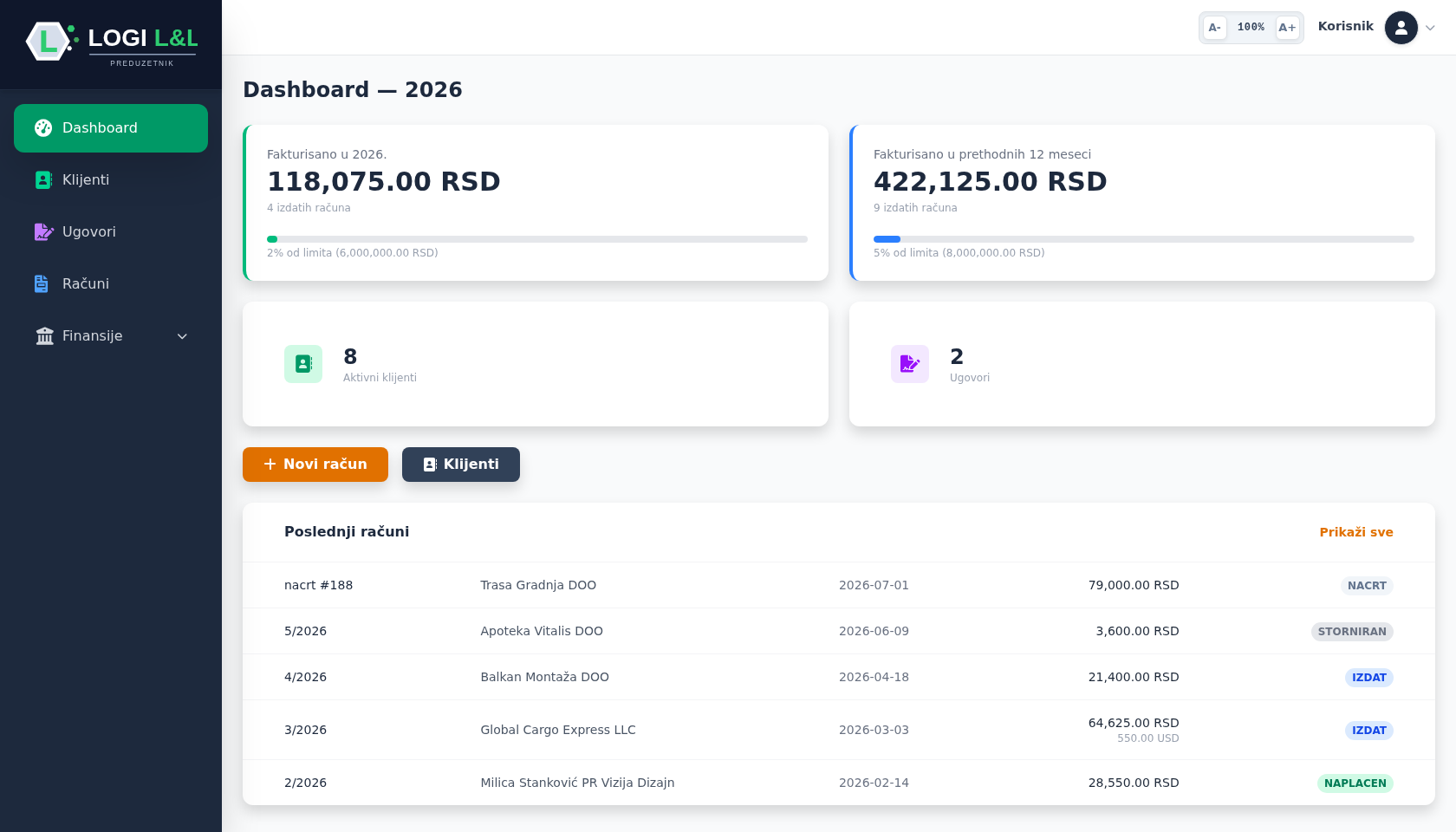Create a new invoice with Novi račun
Viewport: 1456px width, 832px height.
[315, 465]
